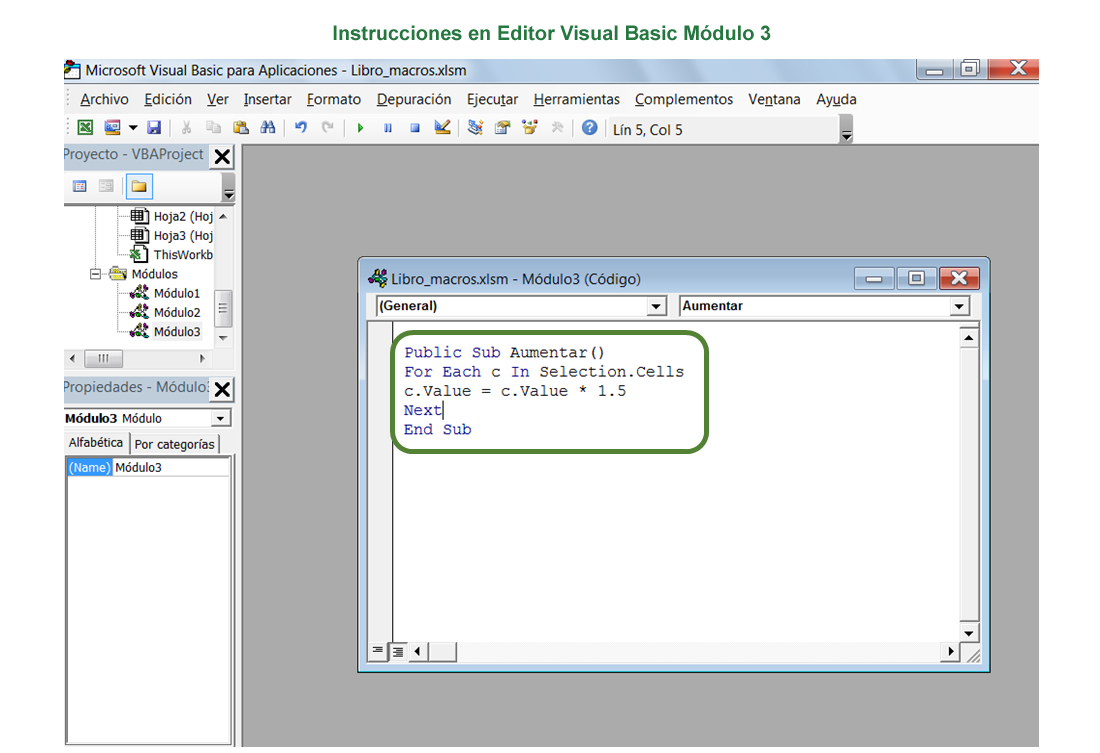
Task: Open Find with the binoculars icon
Action: [x=268, y=128]
